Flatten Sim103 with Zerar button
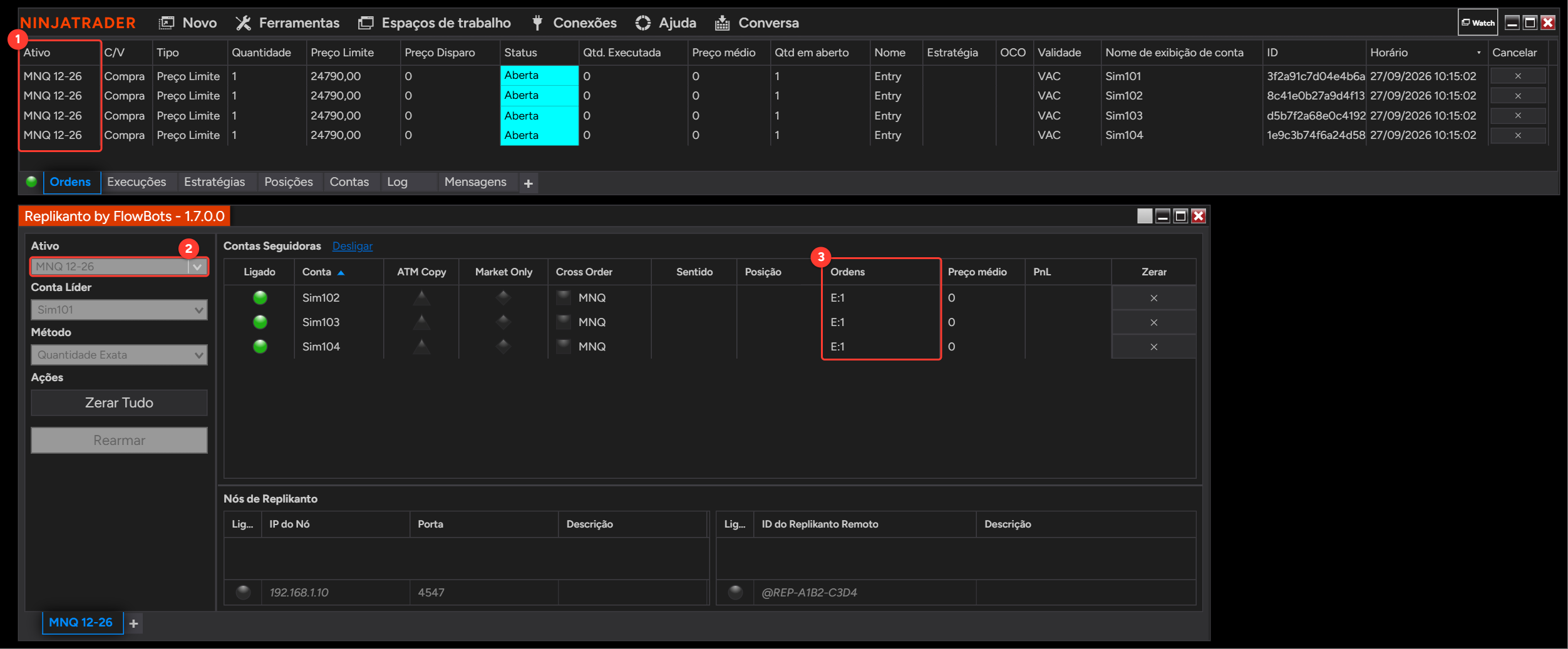Screen dimensions: 1568x649 click(1153, 322)
